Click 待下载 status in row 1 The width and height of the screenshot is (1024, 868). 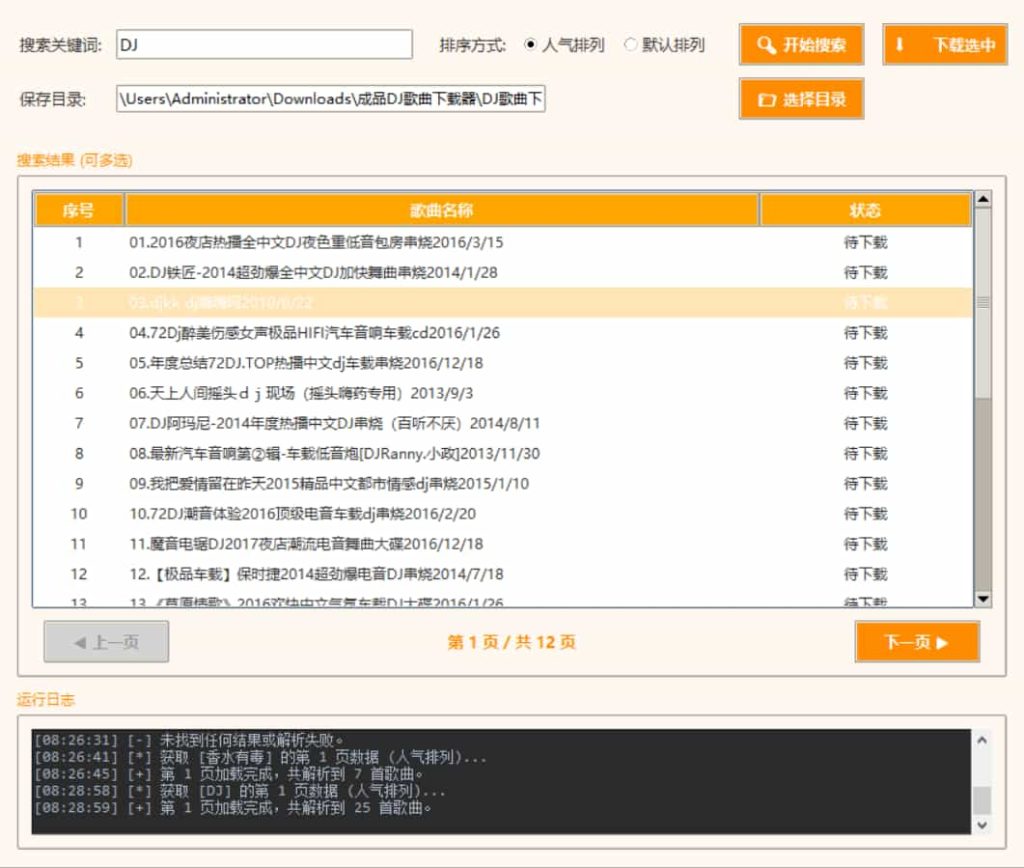pos(865,242)
